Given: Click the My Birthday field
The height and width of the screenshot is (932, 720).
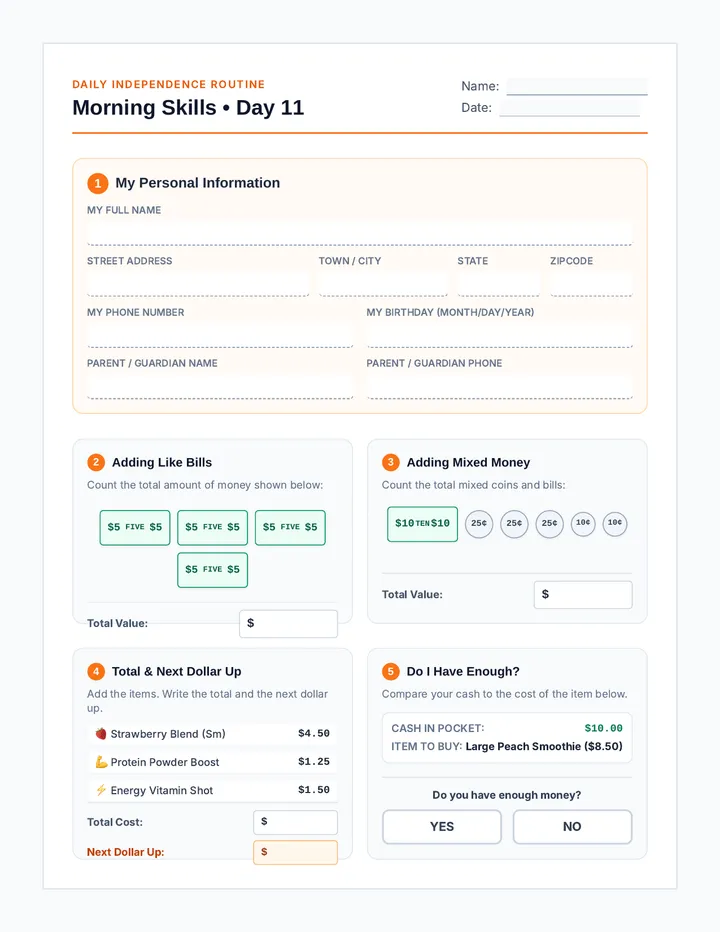Looking at the screenshot, I should 499,335.
